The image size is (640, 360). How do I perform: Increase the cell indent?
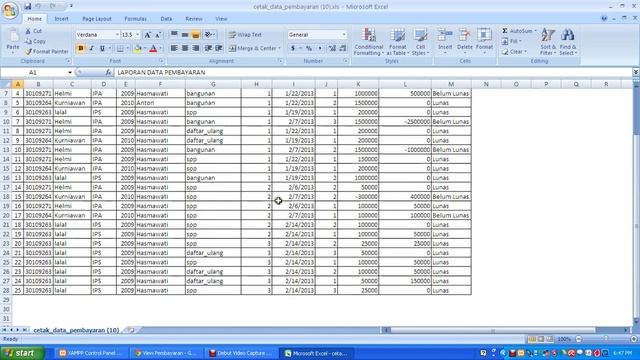point(219,49)
